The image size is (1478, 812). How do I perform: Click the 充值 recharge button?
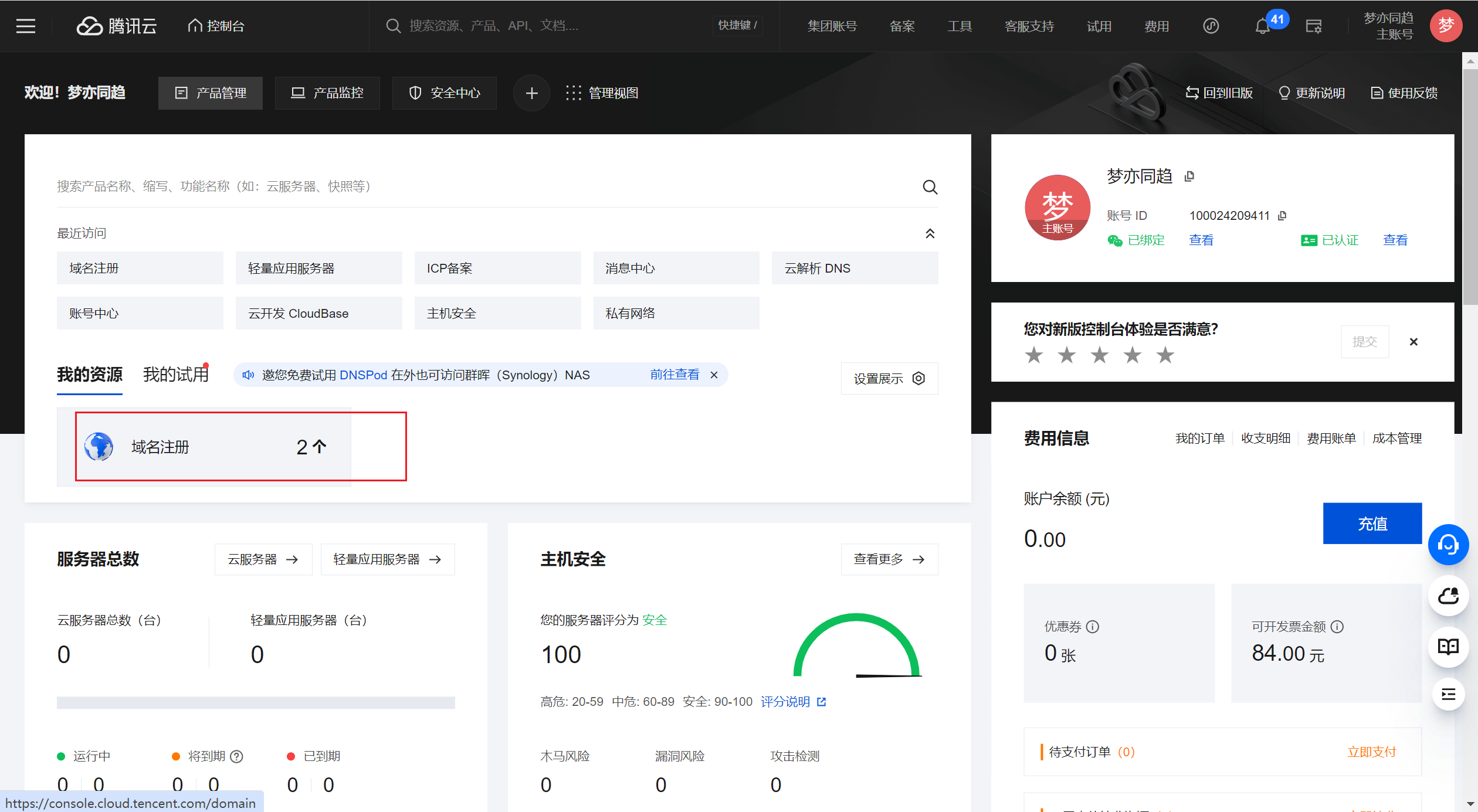[x=1372, y=524]
